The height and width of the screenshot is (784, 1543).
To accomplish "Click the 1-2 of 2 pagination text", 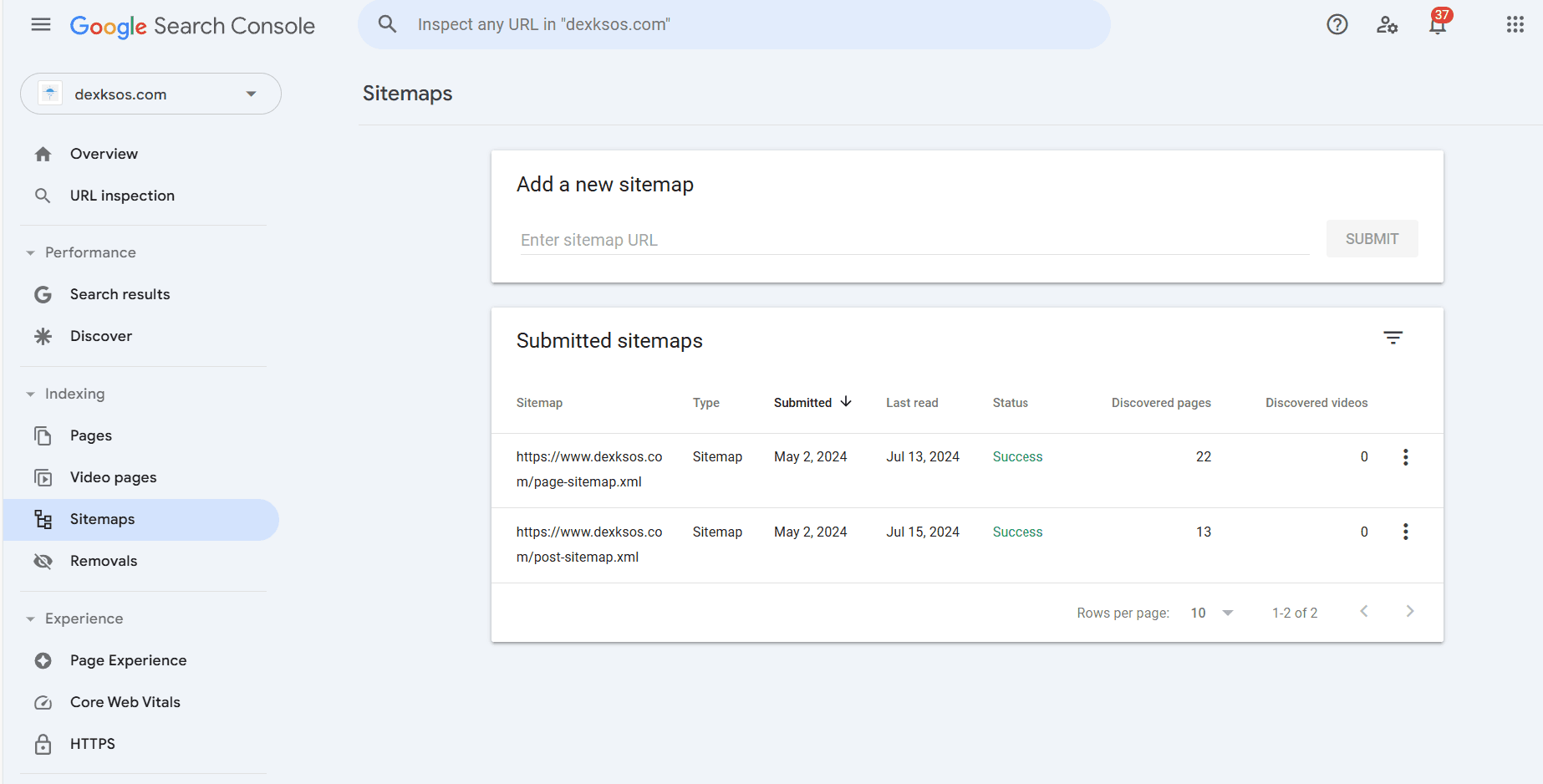I will [1295, 613].
